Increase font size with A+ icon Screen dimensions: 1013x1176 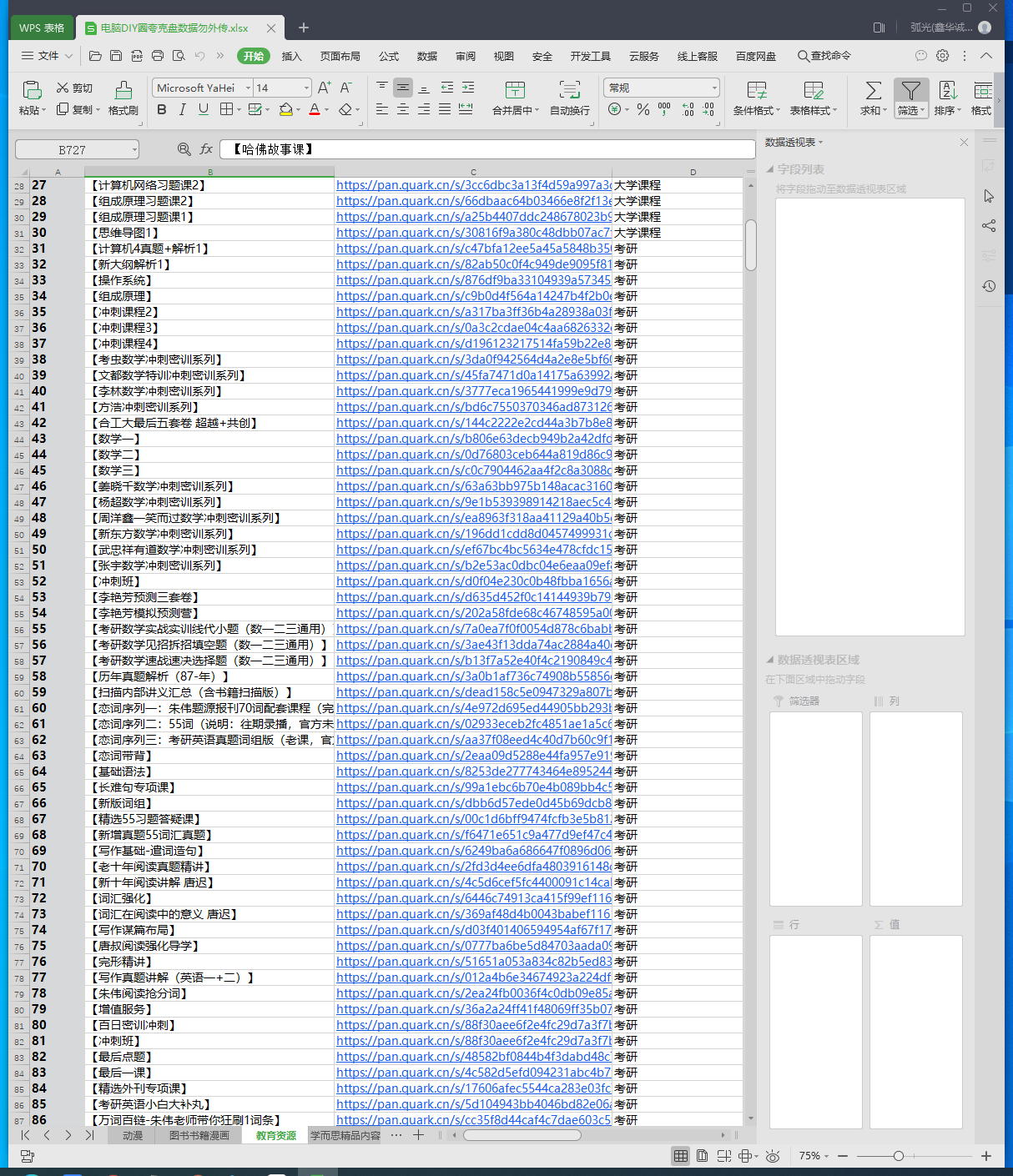click(x=325, y=88)
